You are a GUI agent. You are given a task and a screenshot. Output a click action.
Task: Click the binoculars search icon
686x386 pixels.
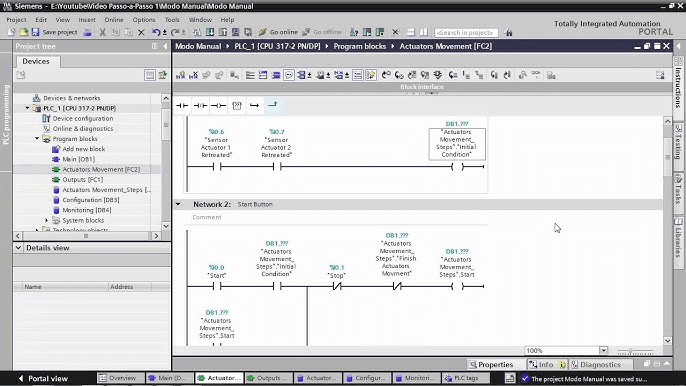508,32
